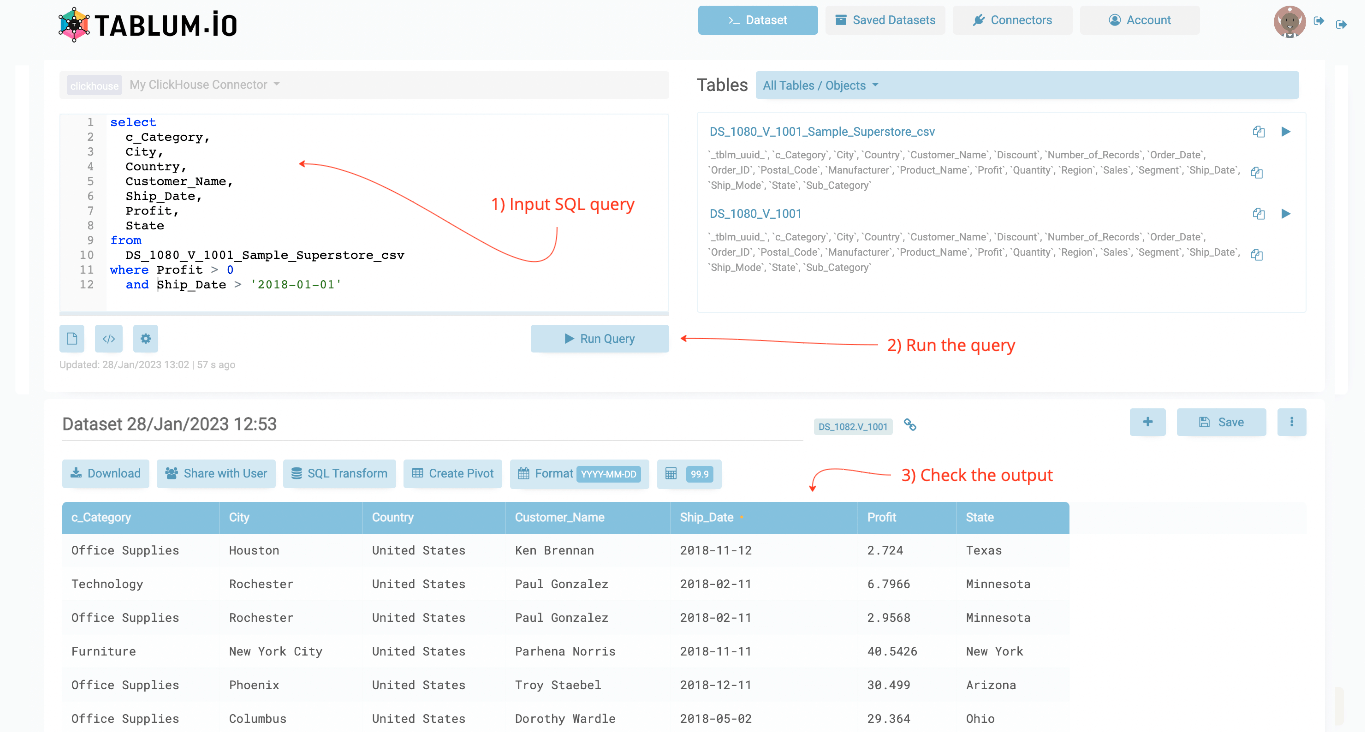The image size is (1365, 732).
Task: Format the SQL code with the </> icon
Action: coord(108,338)
